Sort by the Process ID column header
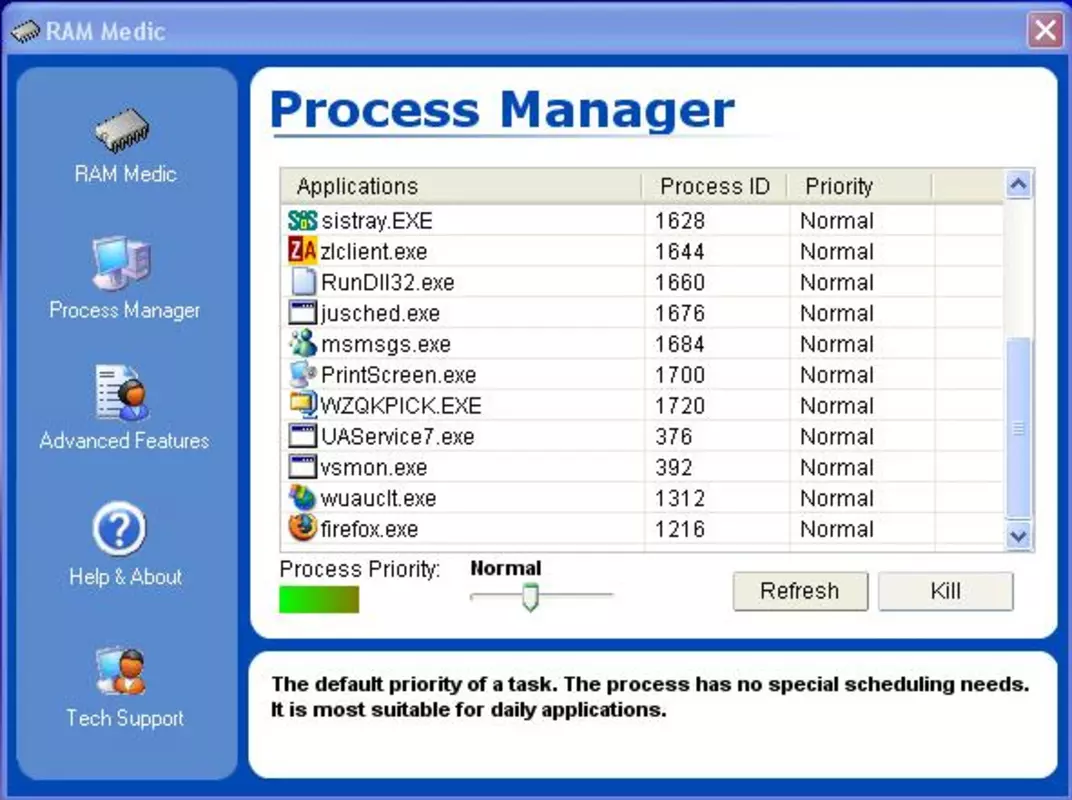The image size is (1072, 800). point(714,186)
